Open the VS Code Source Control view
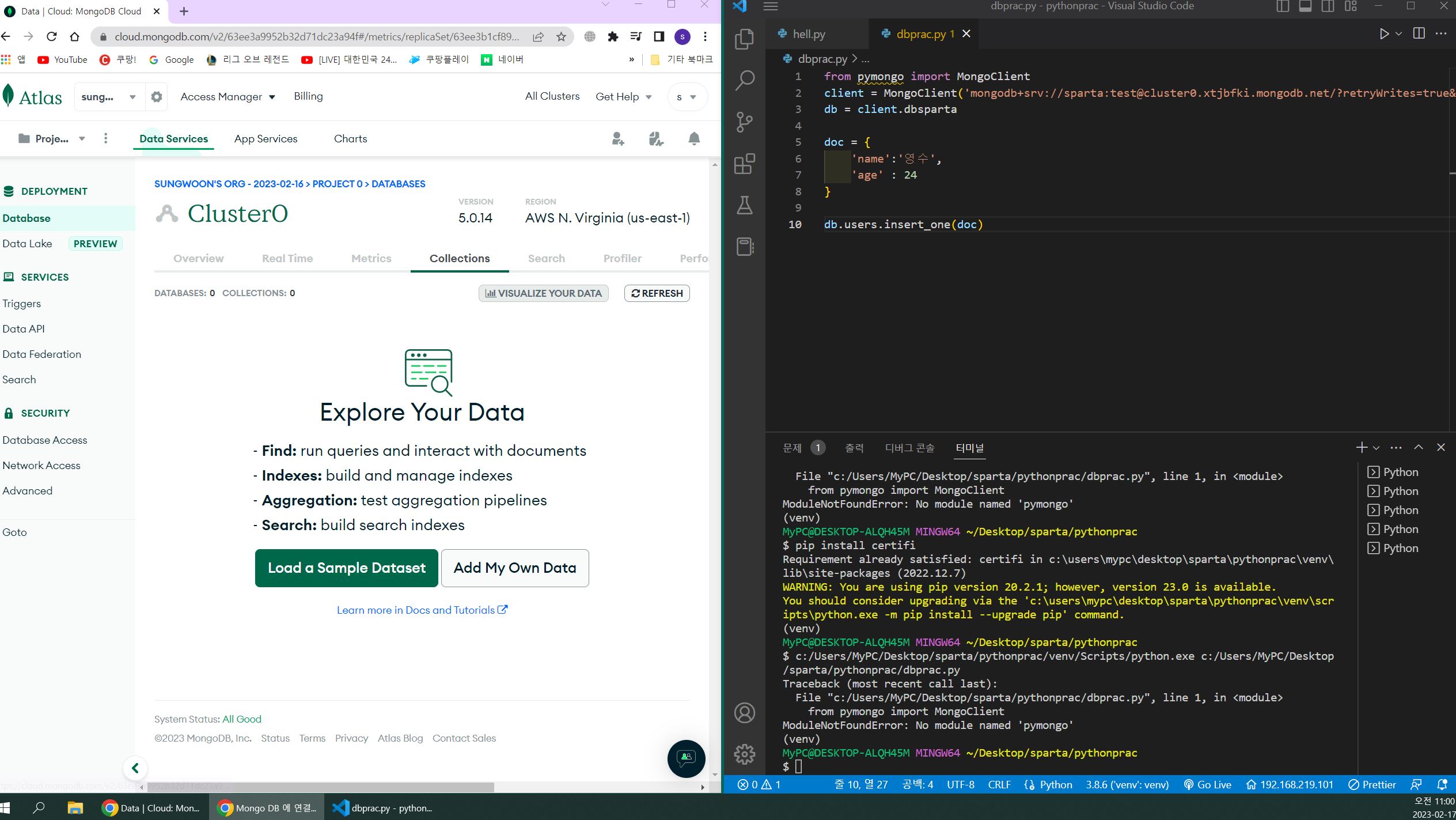Screen dimensions: 1456x820 click(x=744, y=122)
